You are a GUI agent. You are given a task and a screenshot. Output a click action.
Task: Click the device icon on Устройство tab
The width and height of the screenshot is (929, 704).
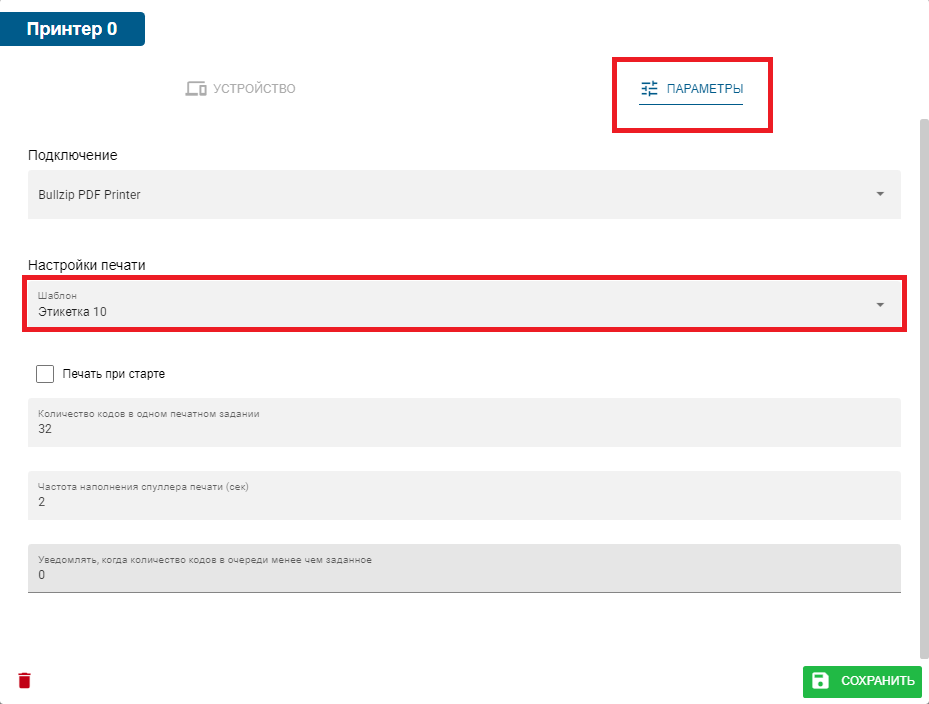coord(195,89)
